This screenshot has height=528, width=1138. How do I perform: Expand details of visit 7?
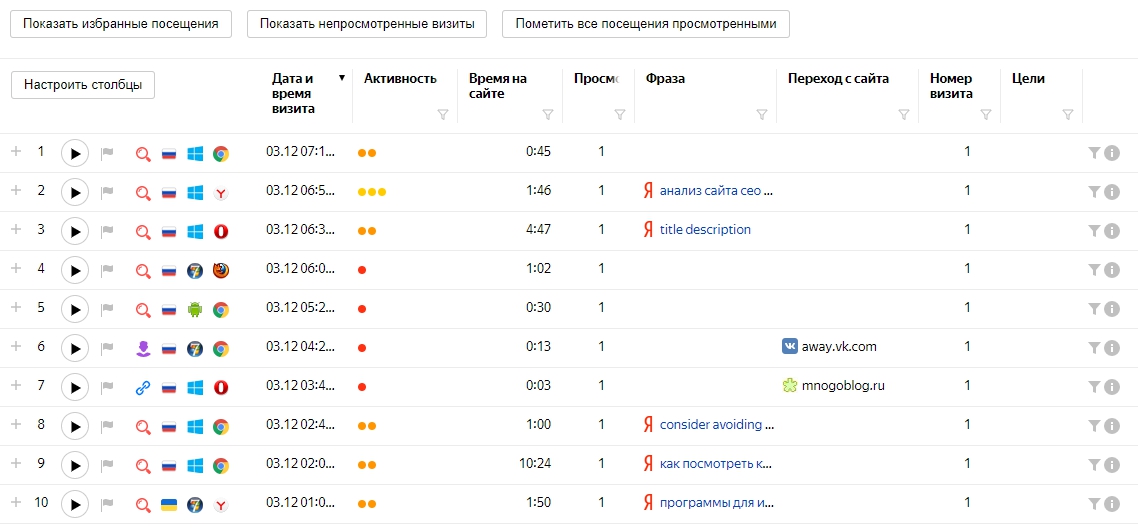pos(16,387)
